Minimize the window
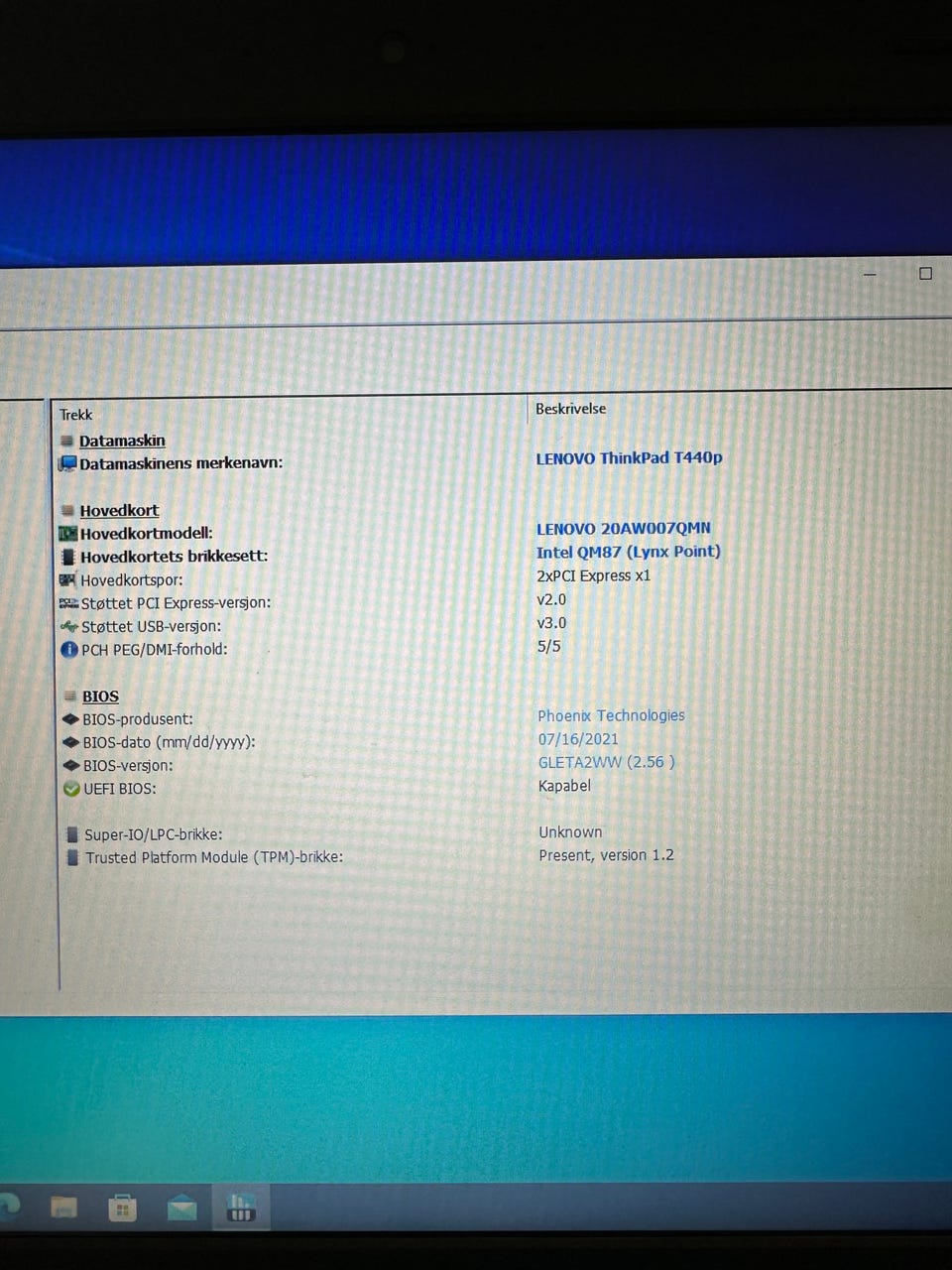 870,274
